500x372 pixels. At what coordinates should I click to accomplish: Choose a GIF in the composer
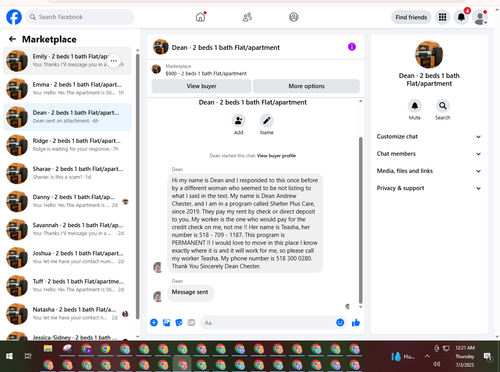pos(191,322)
